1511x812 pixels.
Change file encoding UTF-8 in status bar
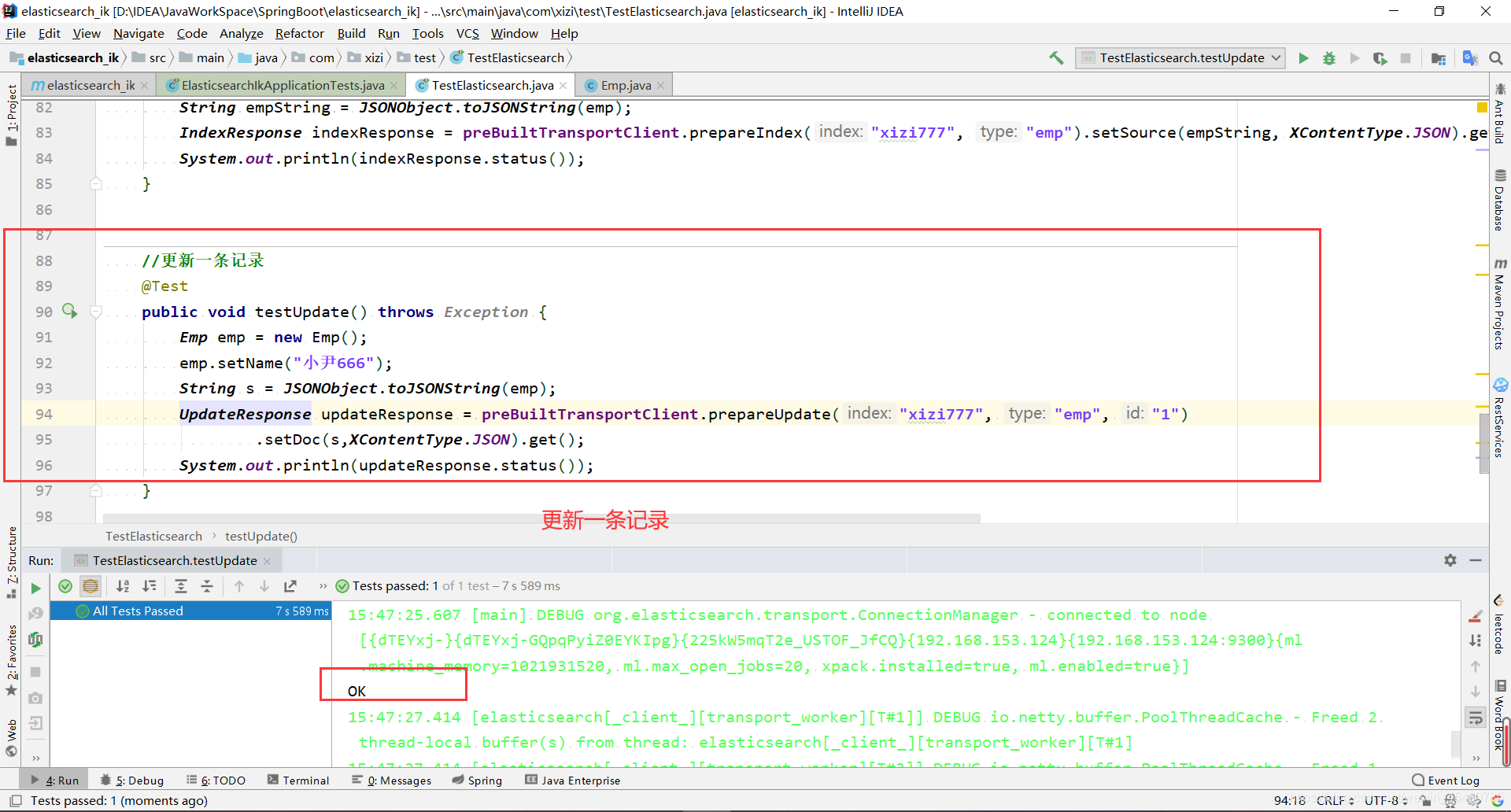[1386, 800]
